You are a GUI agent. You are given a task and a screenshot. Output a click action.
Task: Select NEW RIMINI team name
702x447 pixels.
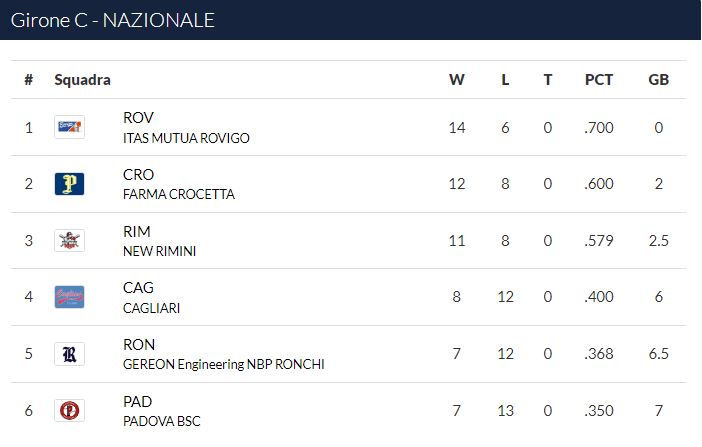pyautogui.click(x=159, y=251)
